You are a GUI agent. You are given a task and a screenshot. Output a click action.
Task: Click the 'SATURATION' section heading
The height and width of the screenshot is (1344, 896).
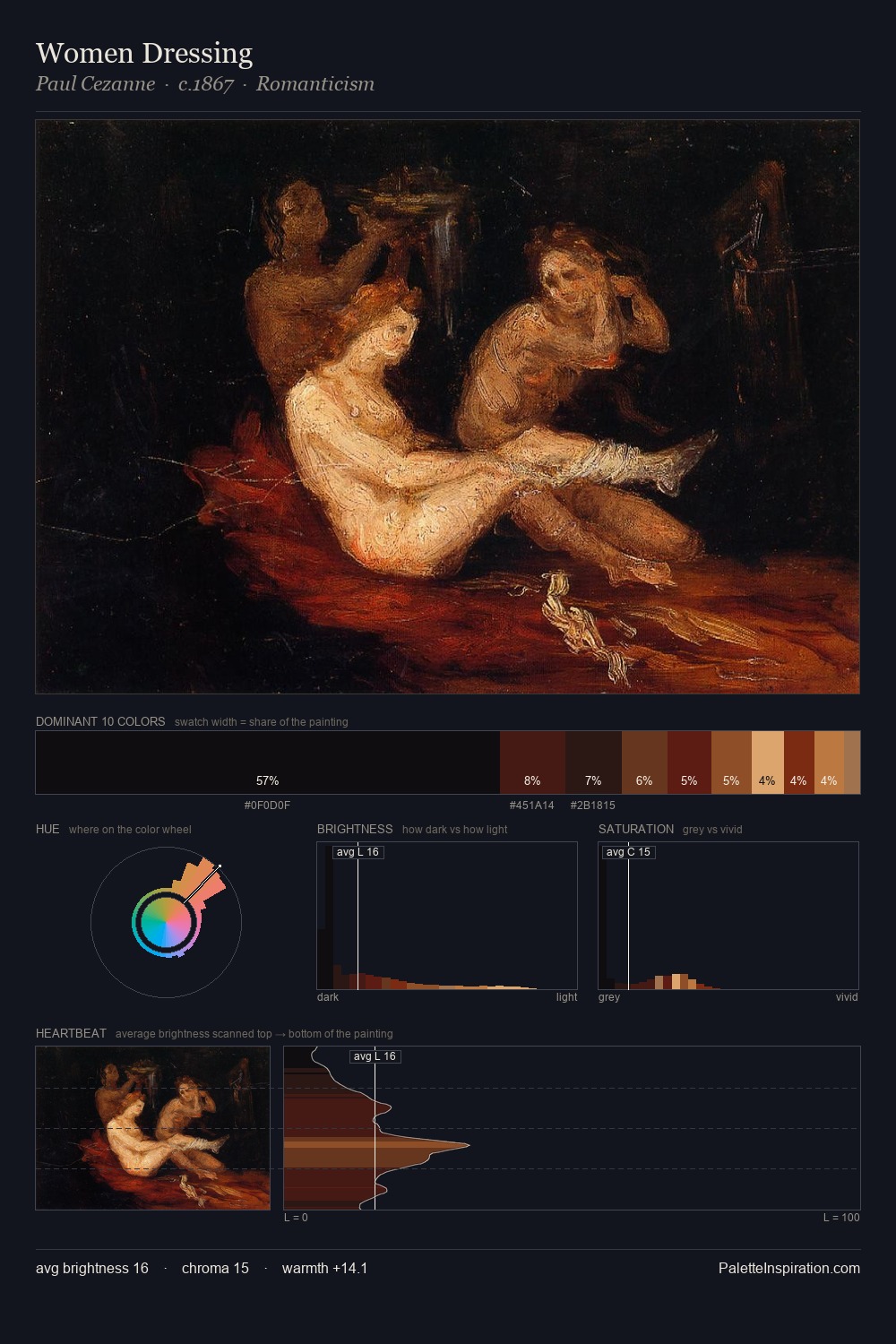636,829
